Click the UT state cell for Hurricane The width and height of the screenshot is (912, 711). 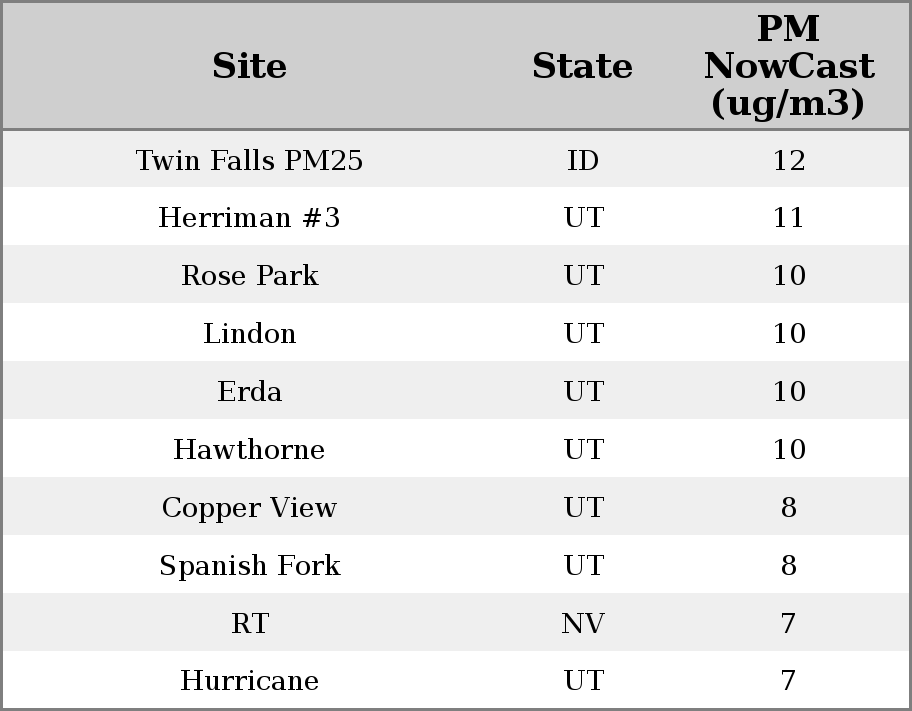(x=583, y=681)
